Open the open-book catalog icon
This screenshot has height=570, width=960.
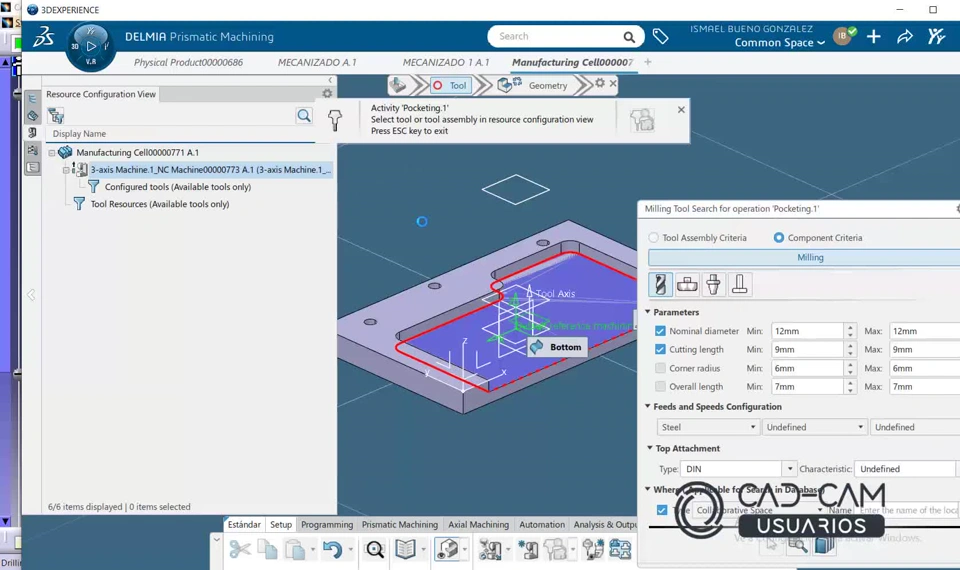[405, 549]
